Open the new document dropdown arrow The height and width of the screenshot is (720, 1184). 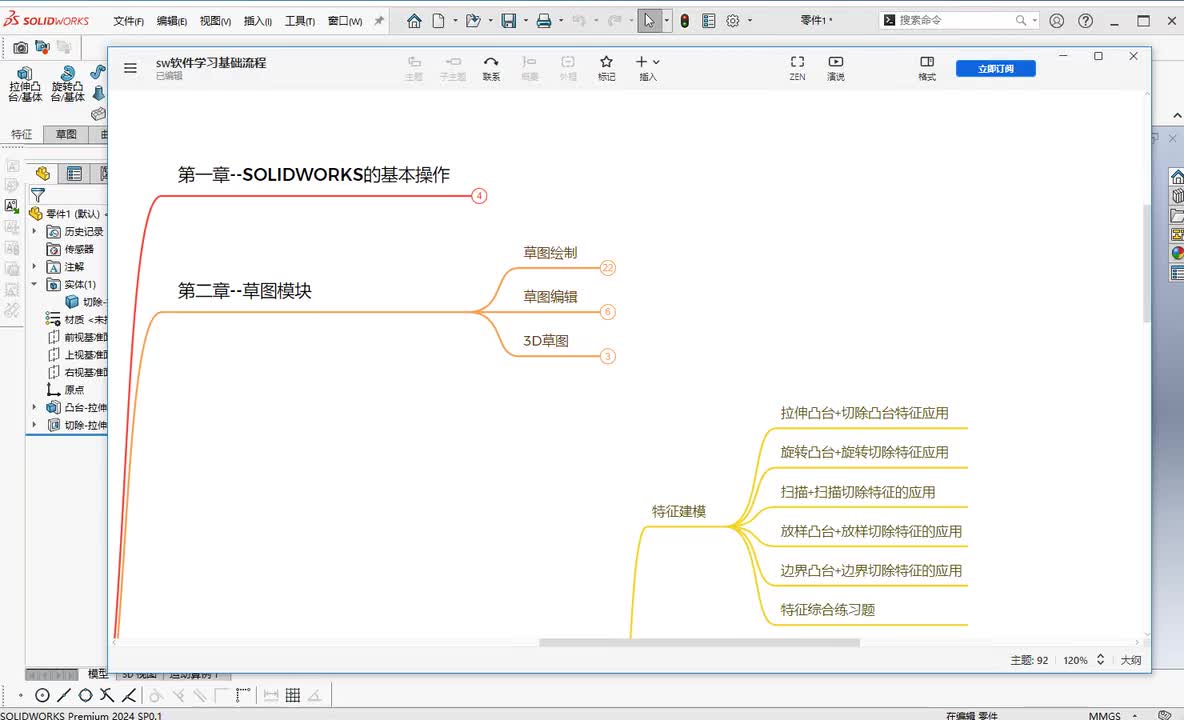pyautogui.click(x=455, y=20)
